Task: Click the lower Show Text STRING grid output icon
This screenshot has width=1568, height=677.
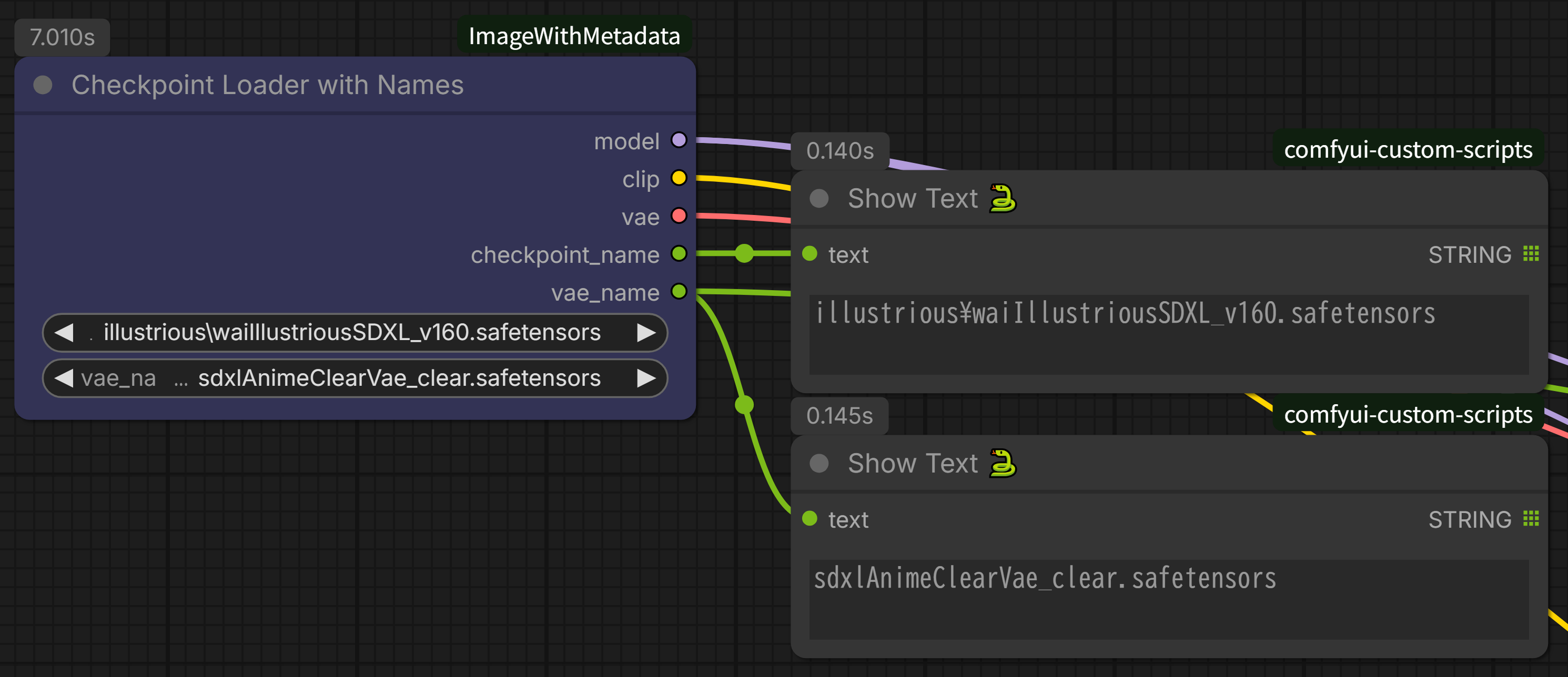Action: [x=1531, y=518]
